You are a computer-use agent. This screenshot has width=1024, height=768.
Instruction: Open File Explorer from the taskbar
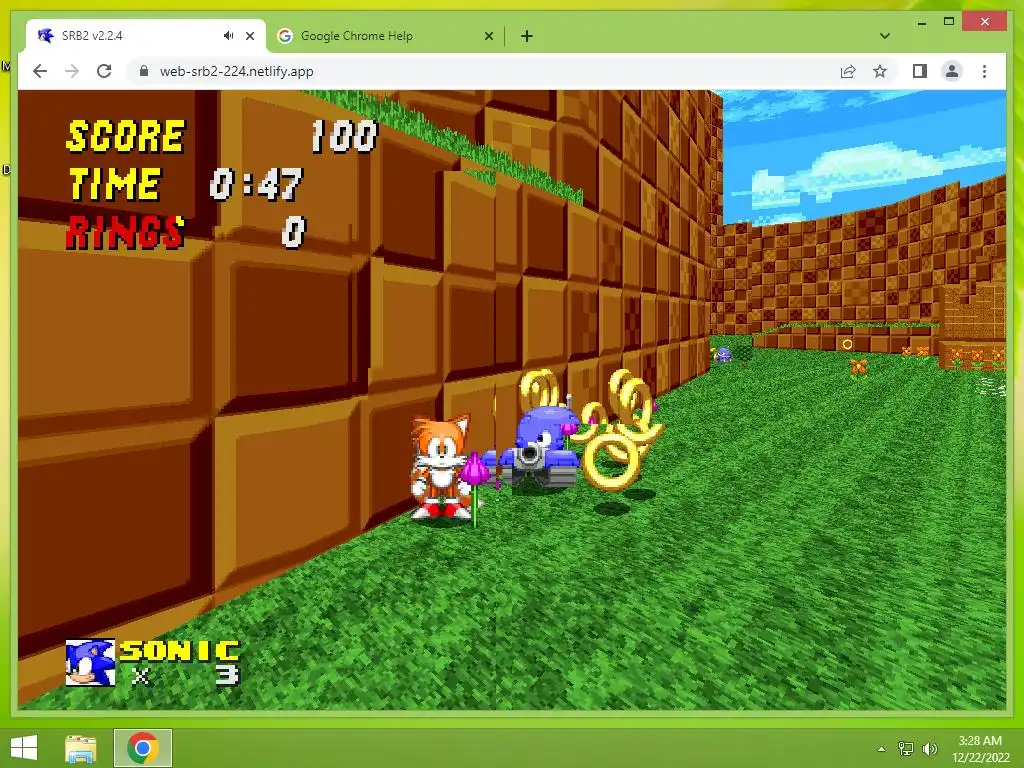click(x=80, y=748)
